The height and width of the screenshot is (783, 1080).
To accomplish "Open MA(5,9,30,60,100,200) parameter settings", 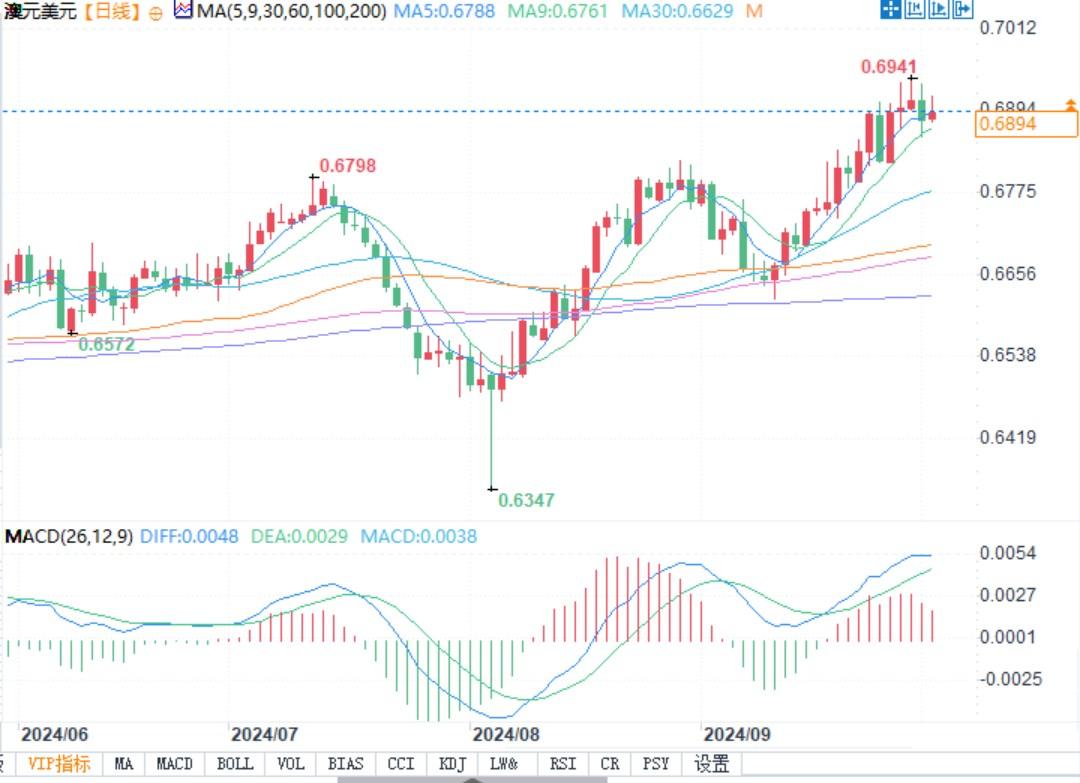I will pyautogui.click(x=291, y=11).
